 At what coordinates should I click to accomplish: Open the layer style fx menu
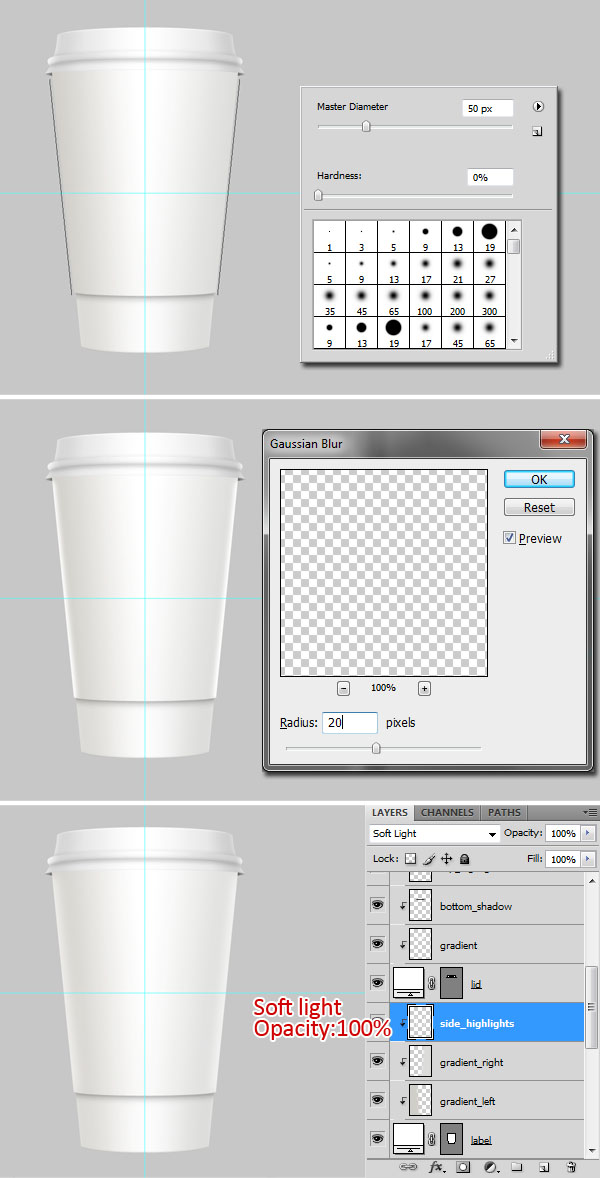[x=437, y=1166]
